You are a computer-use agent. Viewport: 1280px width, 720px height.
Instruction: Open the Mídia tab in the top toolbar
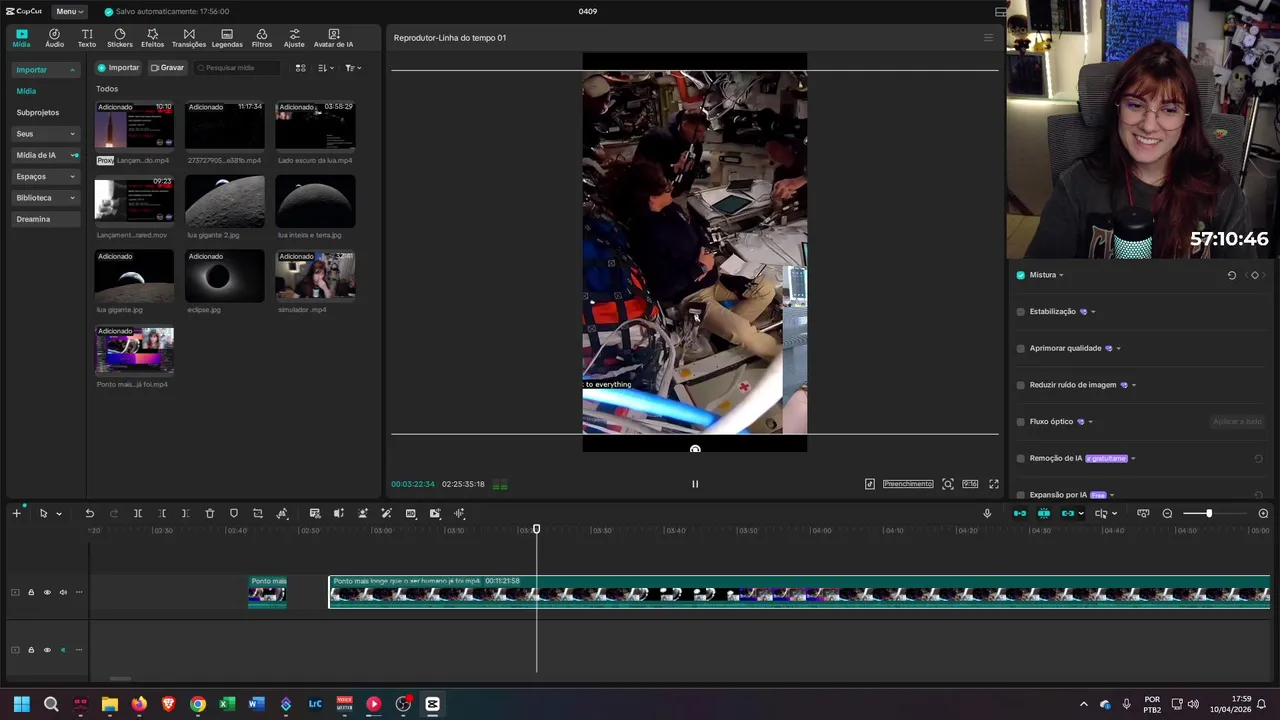click(x=21, y=38)
